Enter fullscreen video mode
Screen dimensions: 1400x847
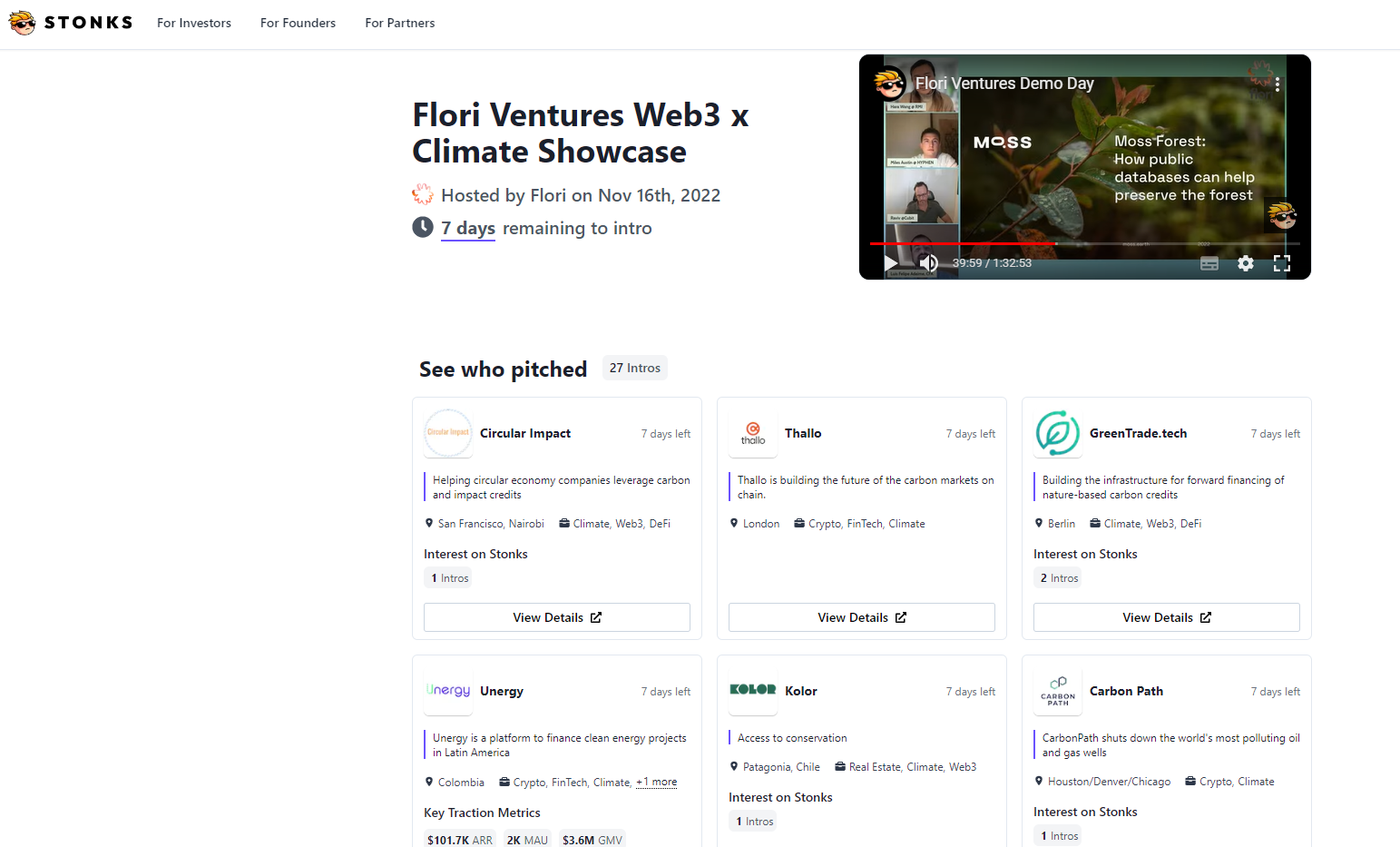pos(1281,263)
